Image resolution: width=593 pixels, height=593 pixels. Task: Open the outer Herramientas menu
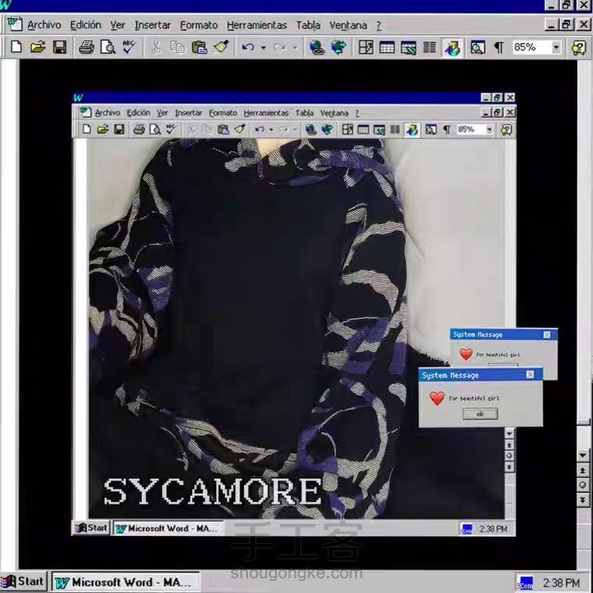[257, 25]
